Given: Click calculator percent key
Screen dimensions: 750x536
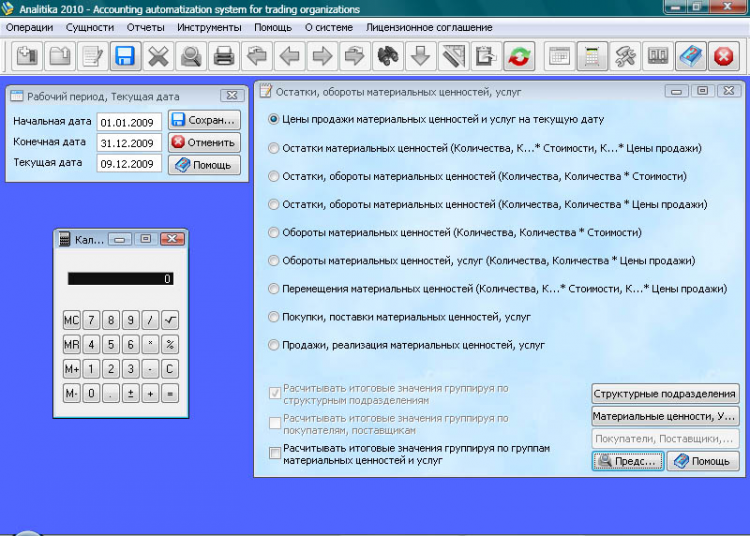Looking at the screenshot, I should click(x=170, y=344).
